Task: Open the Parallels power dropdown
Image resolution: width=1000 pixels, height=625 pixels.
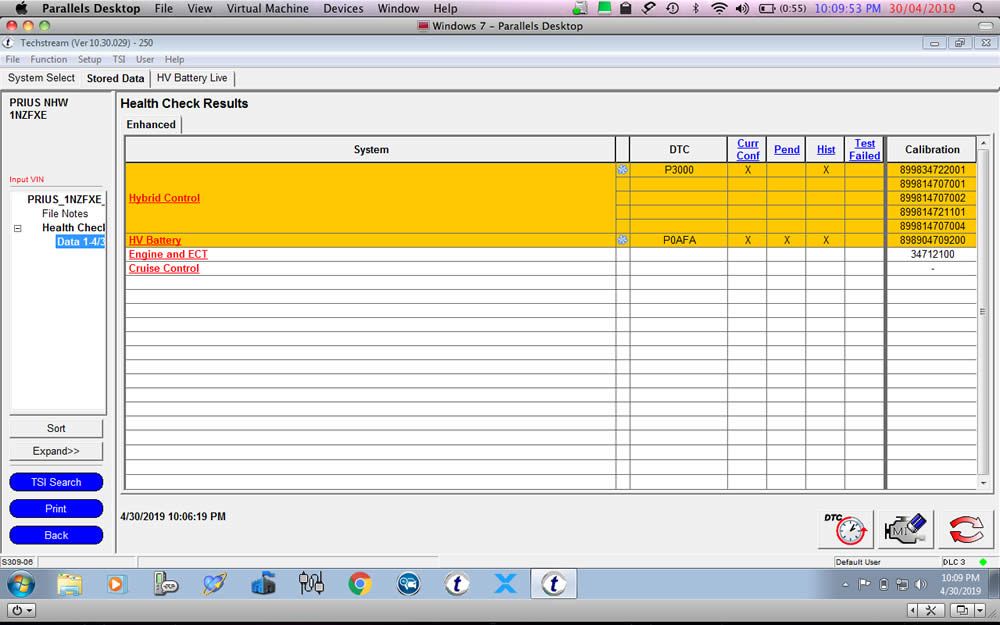Action: 22,610
